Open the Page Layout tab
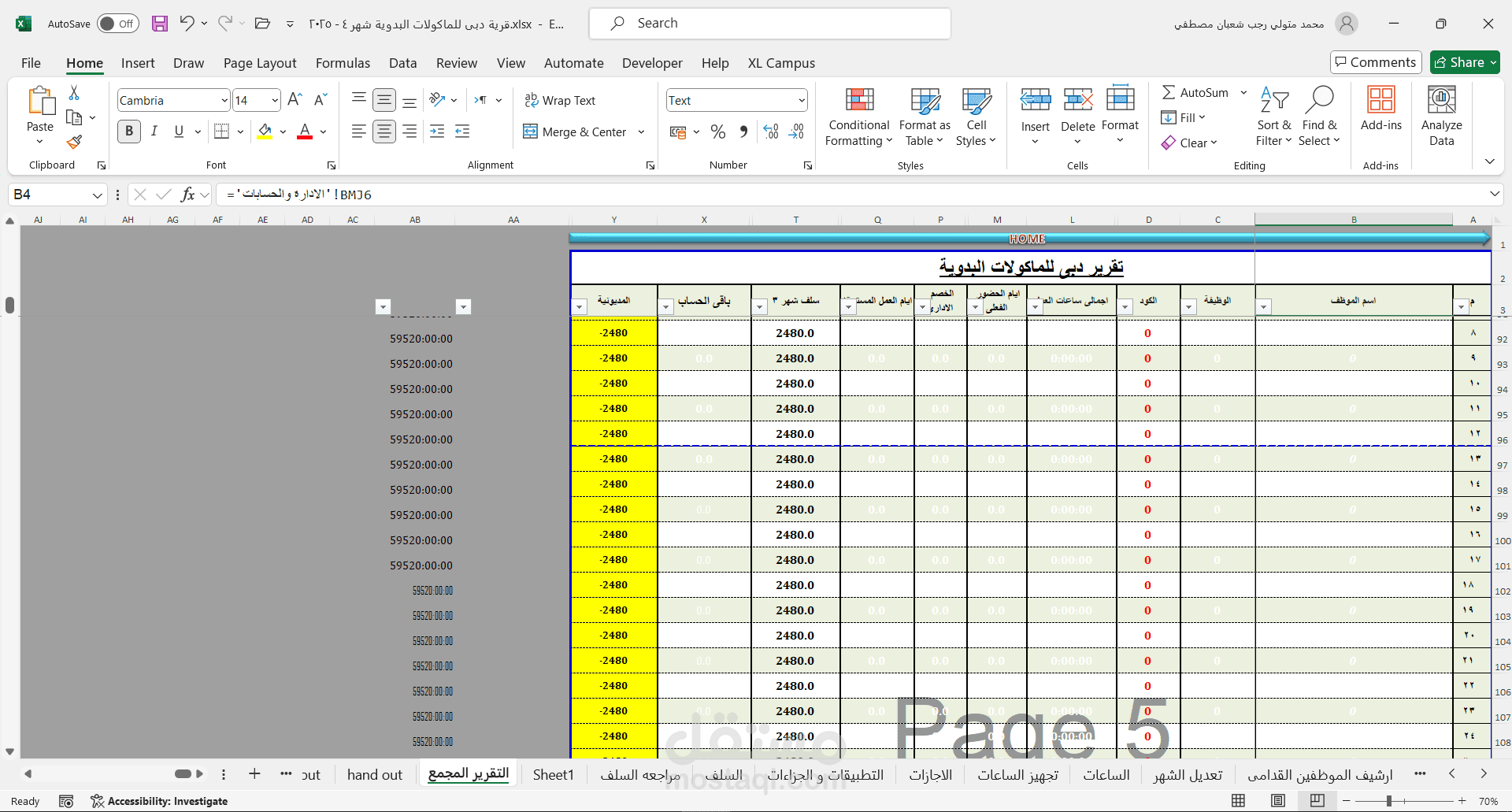Image resolution: width=1512 pixels, height=812 pixels. [260, 63]
